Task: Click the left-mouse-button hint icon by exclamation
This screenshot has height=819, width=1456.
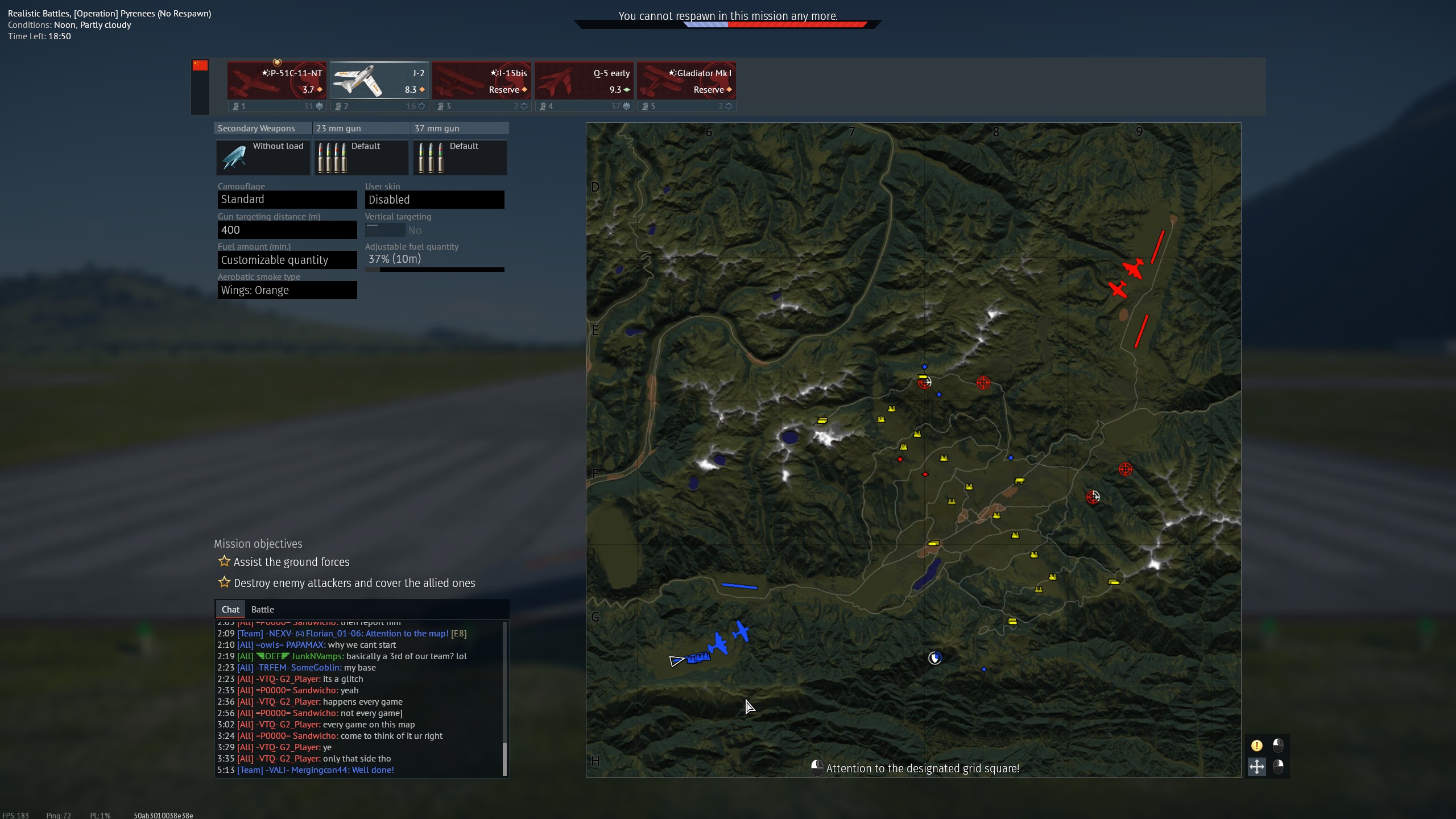Action: [x=1278, y=745]
